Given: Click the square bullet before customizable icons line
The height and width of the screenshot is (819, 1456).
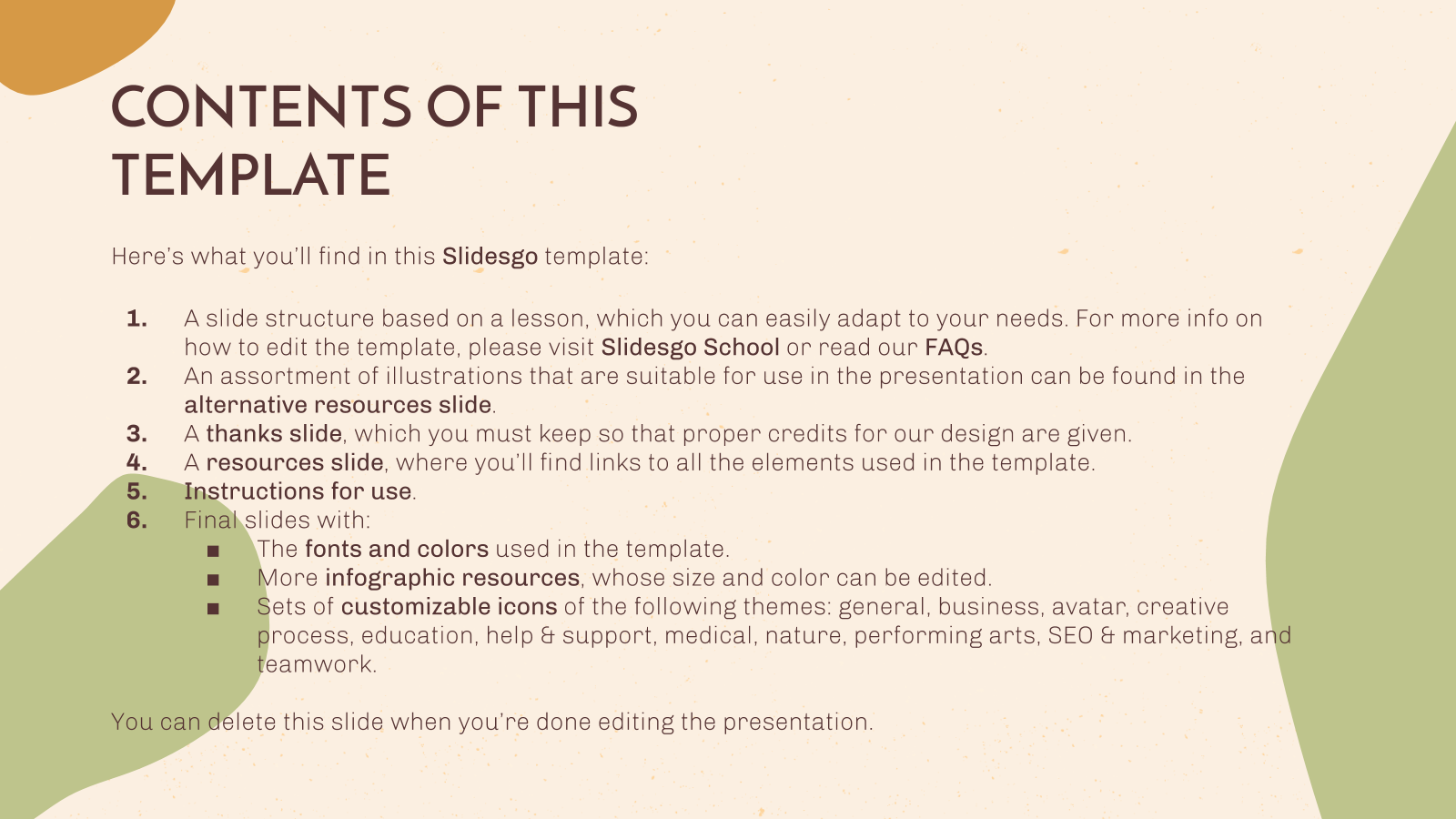Looking at the screenshot, I should coord(213,608).
